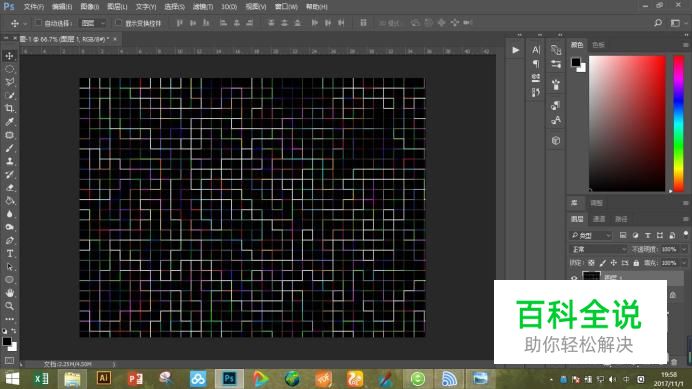Select the History Brush tool

coord(9,174)
